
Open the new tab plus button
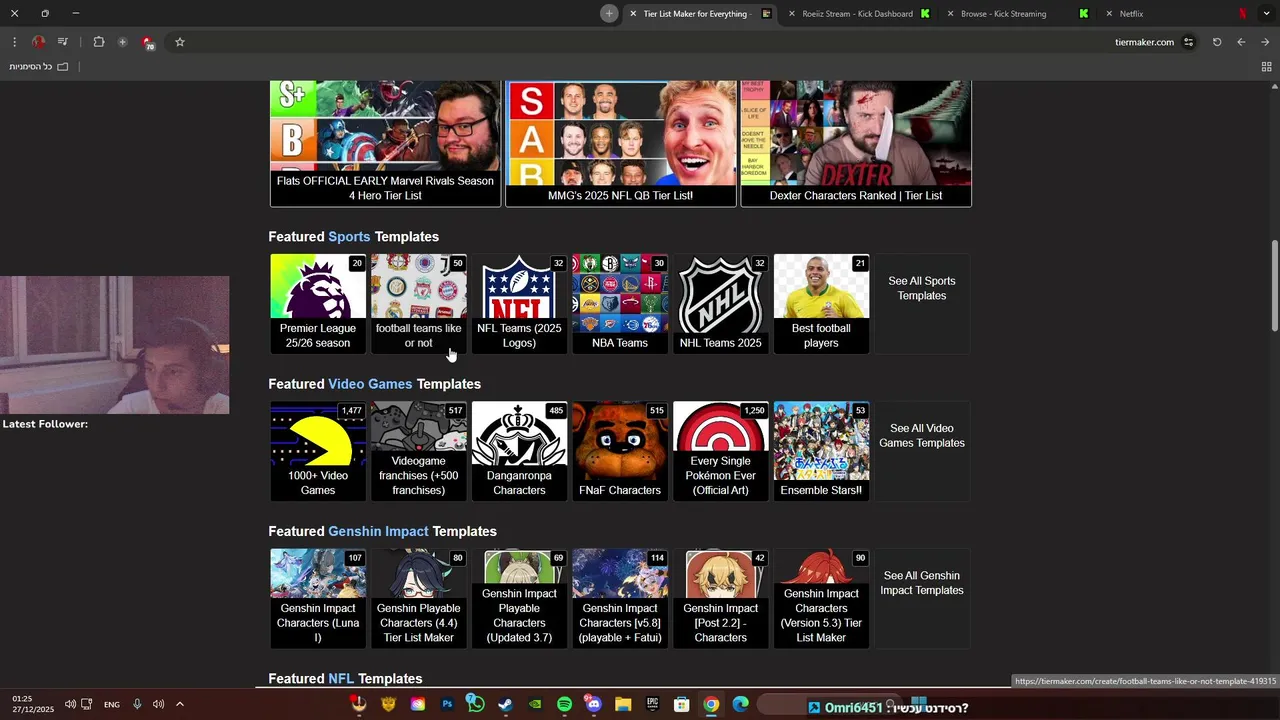[x=609, y=13]
